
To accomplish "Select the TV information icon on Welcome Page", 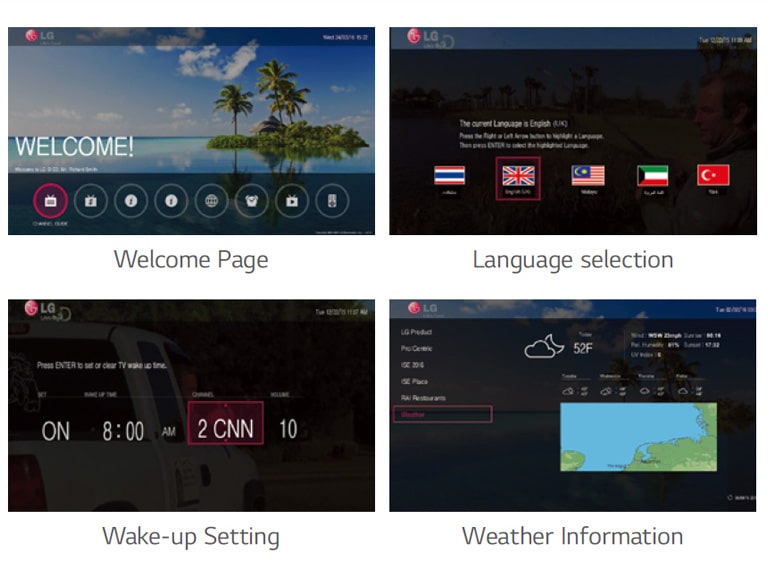I will [91, 201].
